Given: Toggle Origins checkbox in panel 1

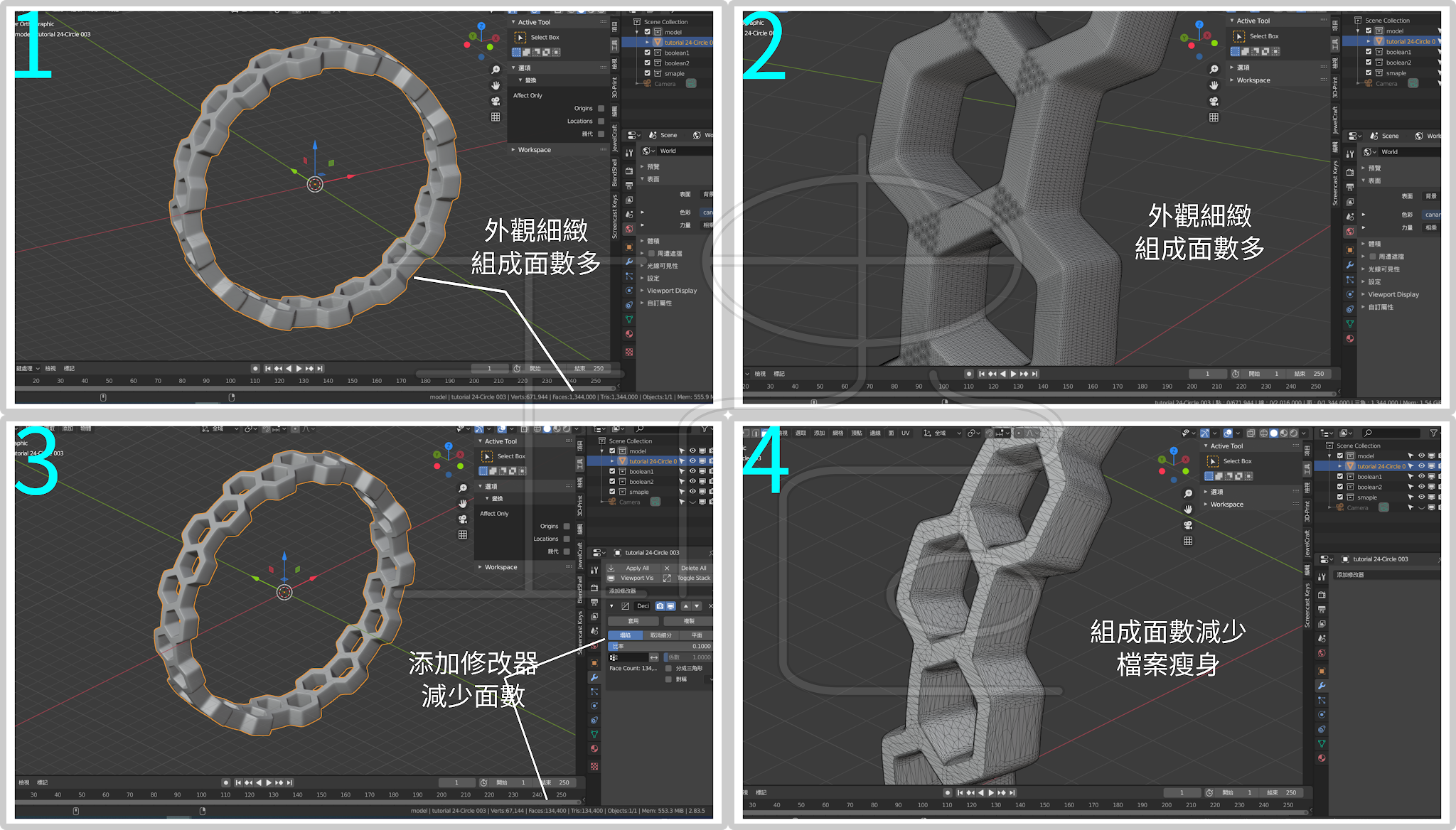Looking at the screenshot, I should click(601, 109).
